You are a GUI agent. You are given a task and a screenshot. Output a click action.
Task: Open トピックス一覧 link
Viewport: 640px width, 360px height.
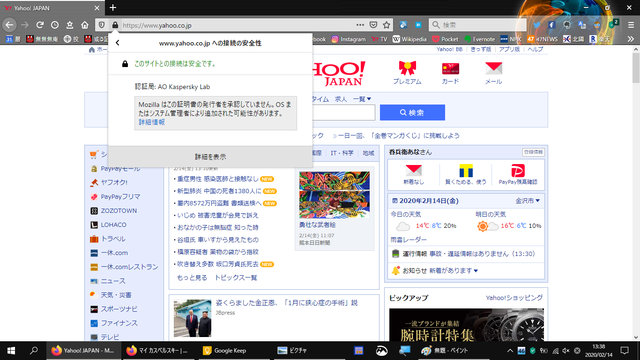[x=236, y=278]
